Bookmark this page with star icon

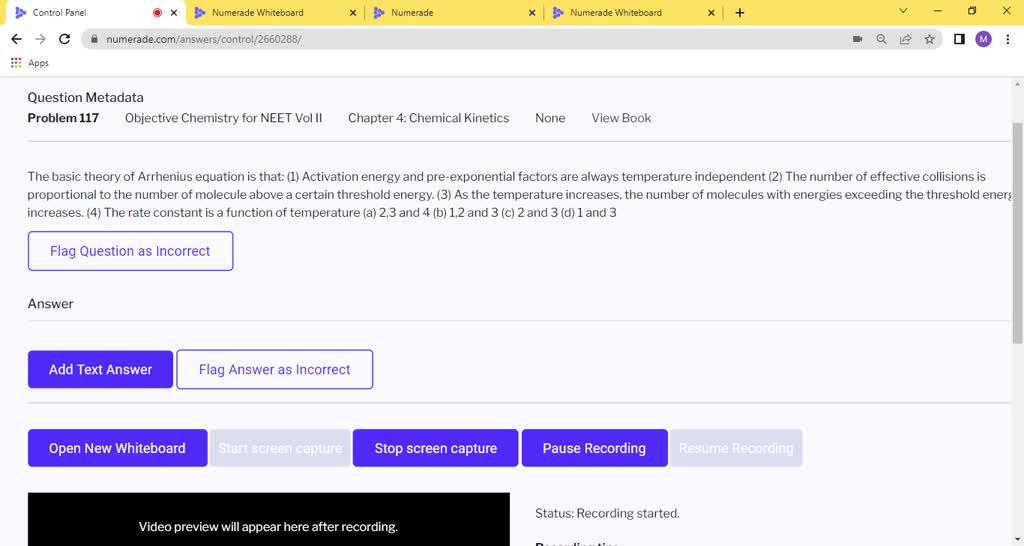pos(929,39)
